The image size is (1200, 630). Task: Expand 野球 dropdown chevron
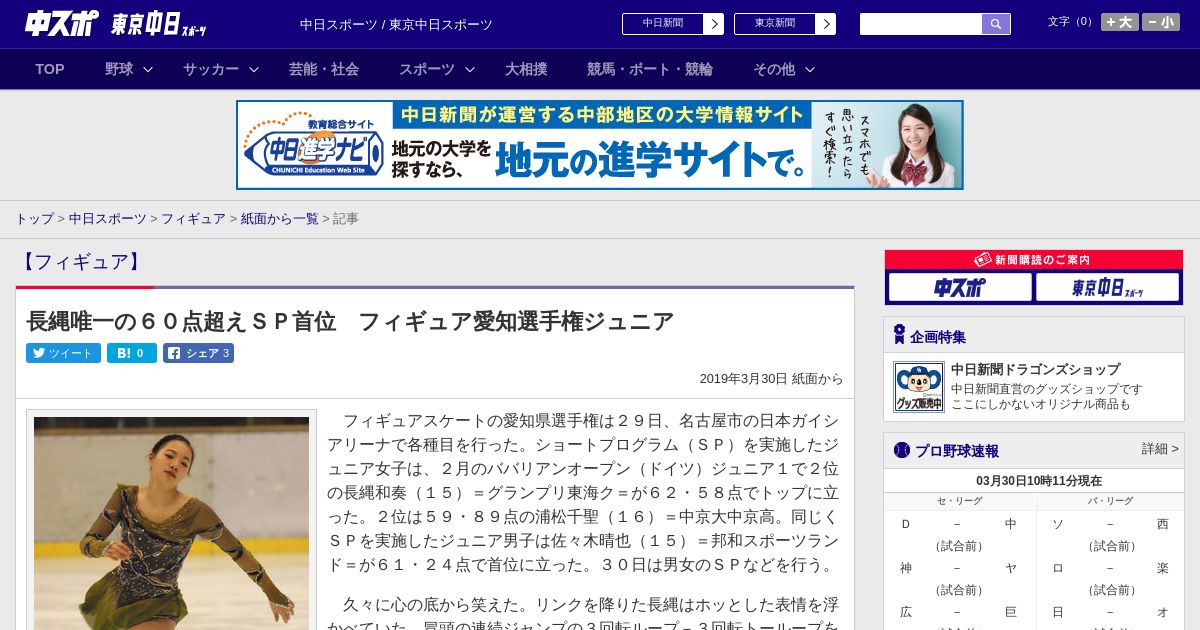click(148, 69)
